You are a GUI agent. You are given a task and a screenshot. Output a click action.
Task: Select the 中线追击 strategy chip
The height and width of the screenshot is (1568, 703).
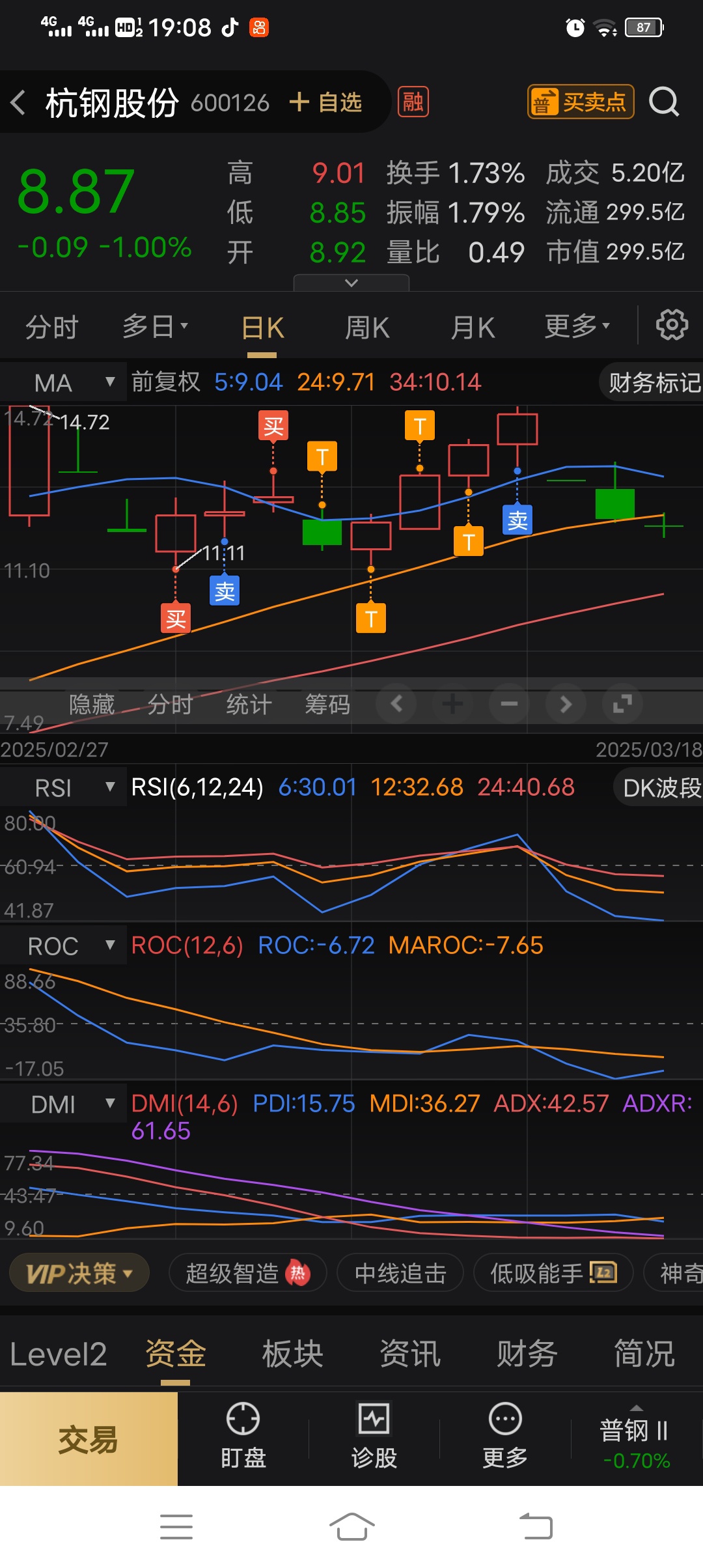400,1272
